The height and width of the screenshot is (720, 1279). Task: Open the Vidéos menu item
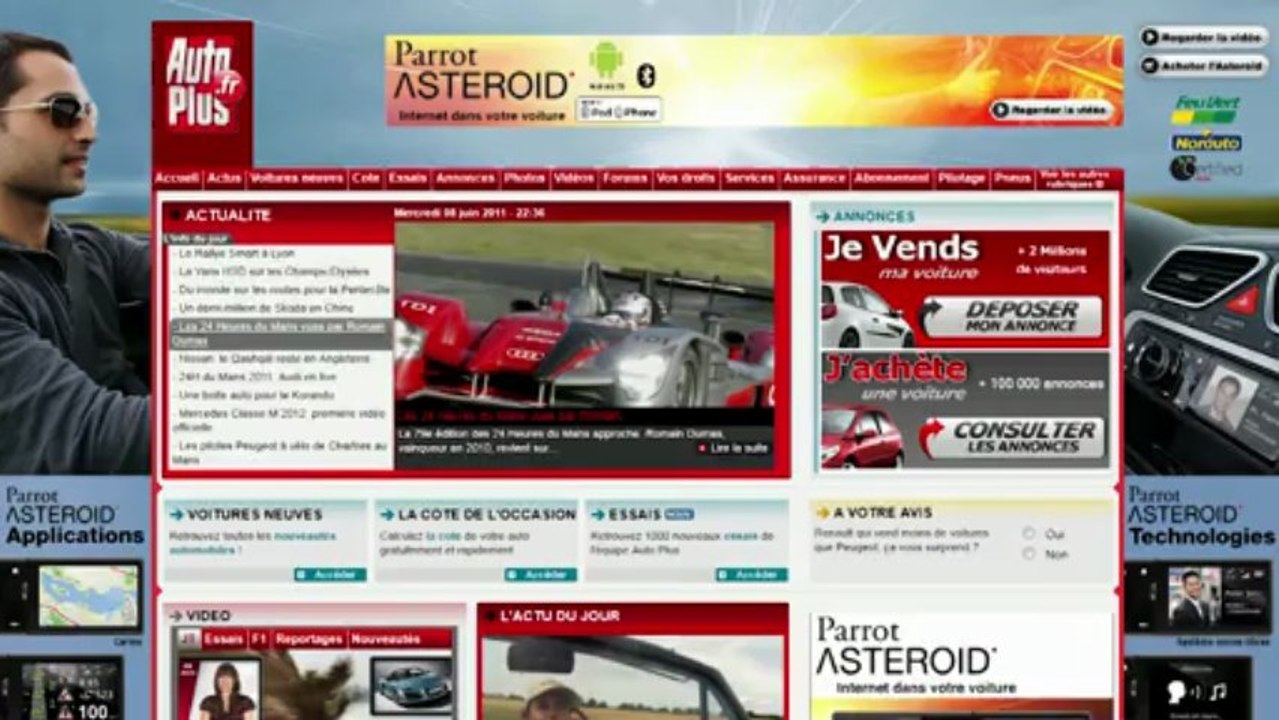tap(574, 178)
